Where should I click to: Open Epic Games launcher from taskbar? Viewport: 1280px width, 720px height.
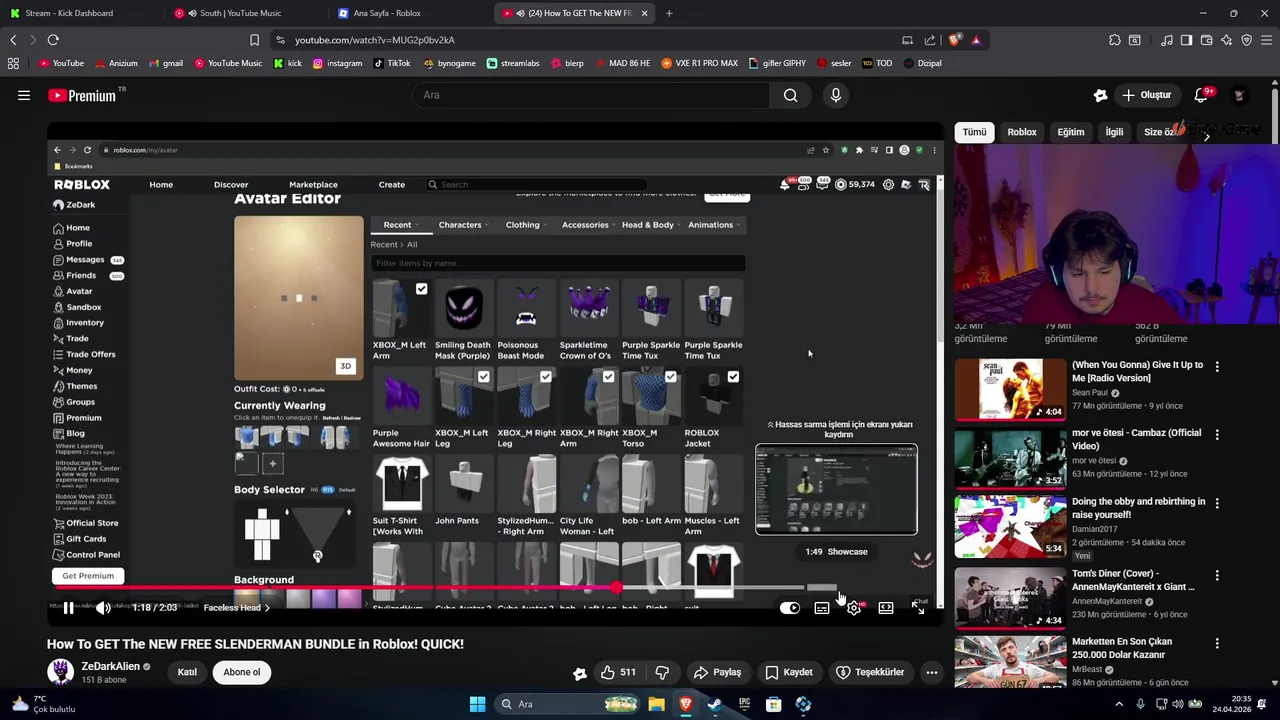coord(744,704)
